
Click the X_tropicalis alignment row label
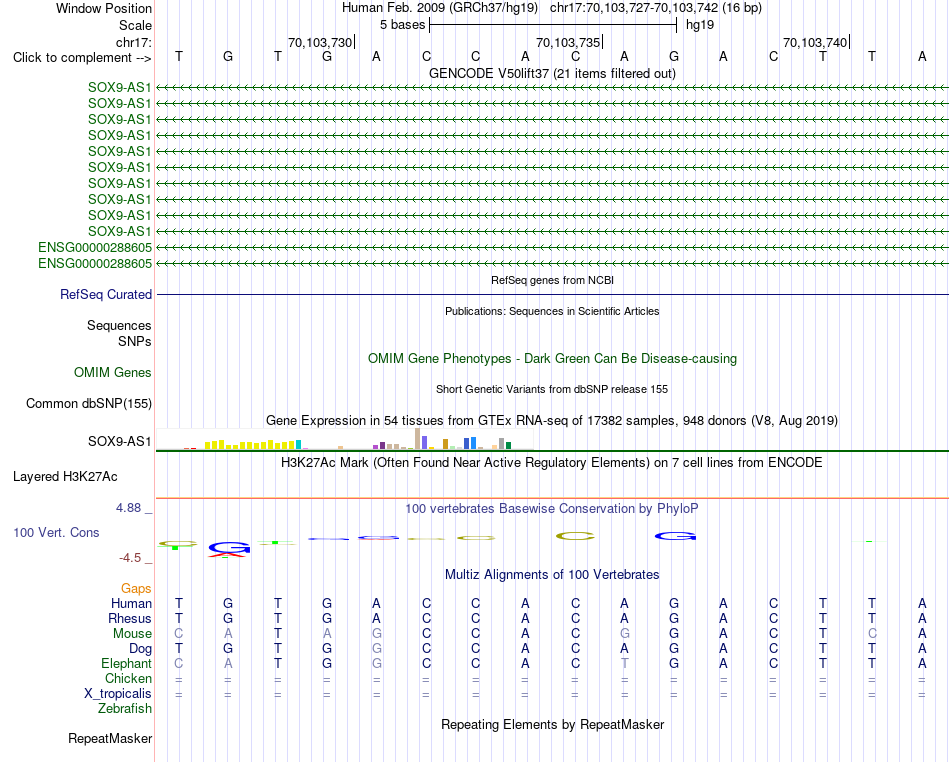point(118,694)
